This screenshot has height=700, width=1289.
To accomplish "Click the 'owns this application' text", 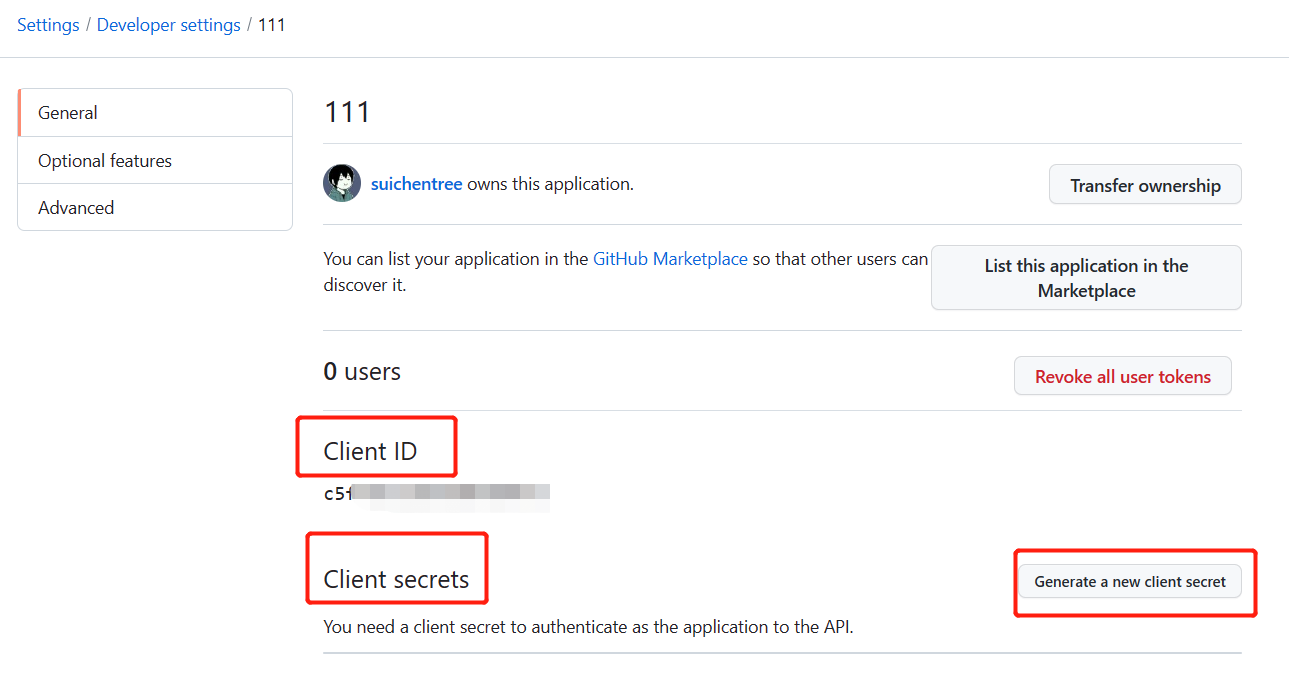I will [x=550, y=184].
